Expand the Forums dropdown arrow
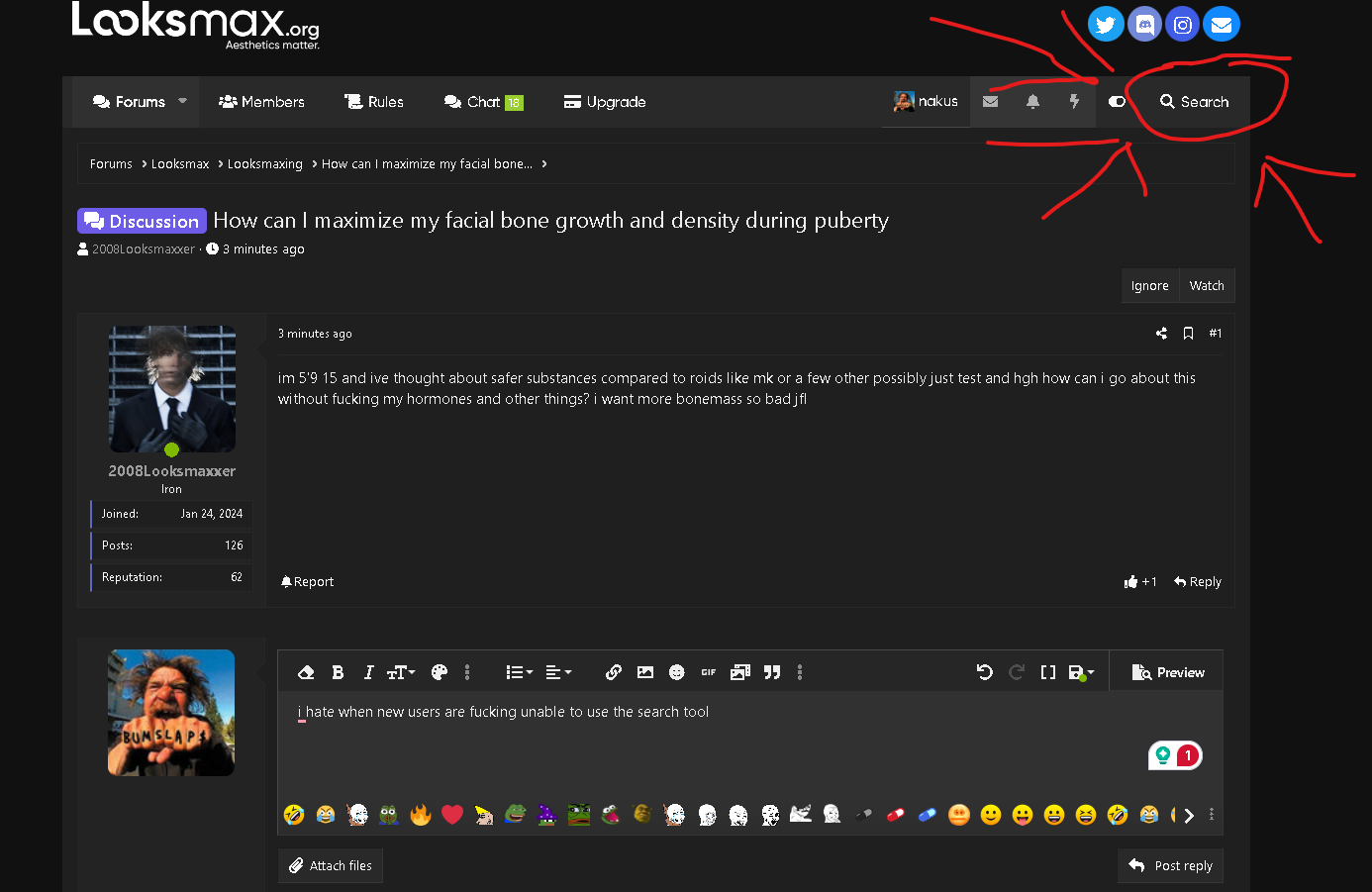The width and height of the screenshot is (1372, 892). click(183, 101)
